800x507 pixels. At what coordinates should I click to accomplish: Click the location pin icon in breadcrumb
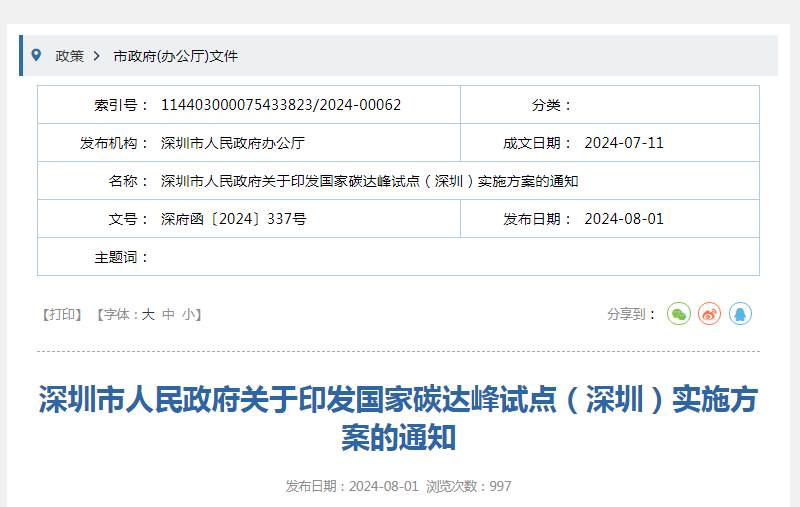tap(36, 55)
